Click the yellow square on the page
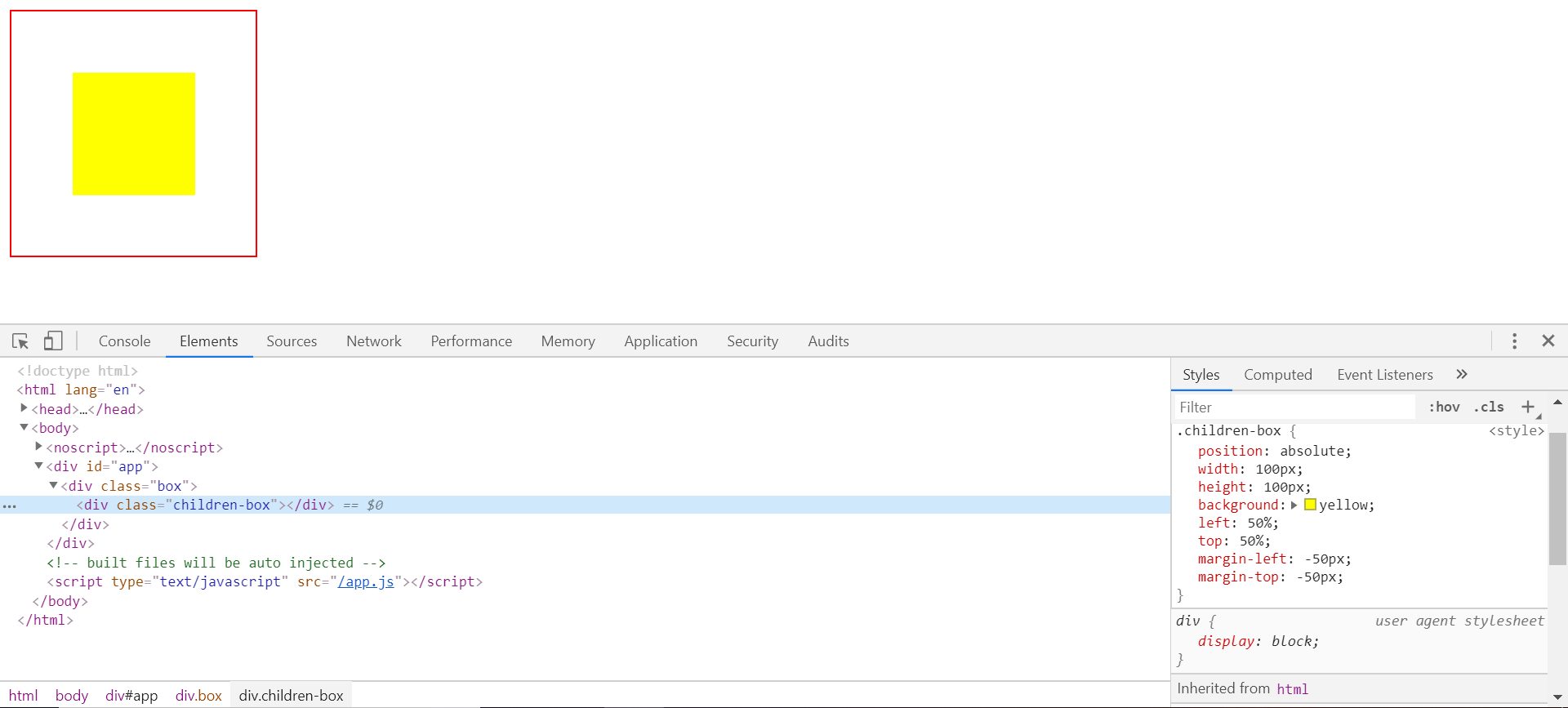This screenshot has height=708, width=1568. pos(134,134)
